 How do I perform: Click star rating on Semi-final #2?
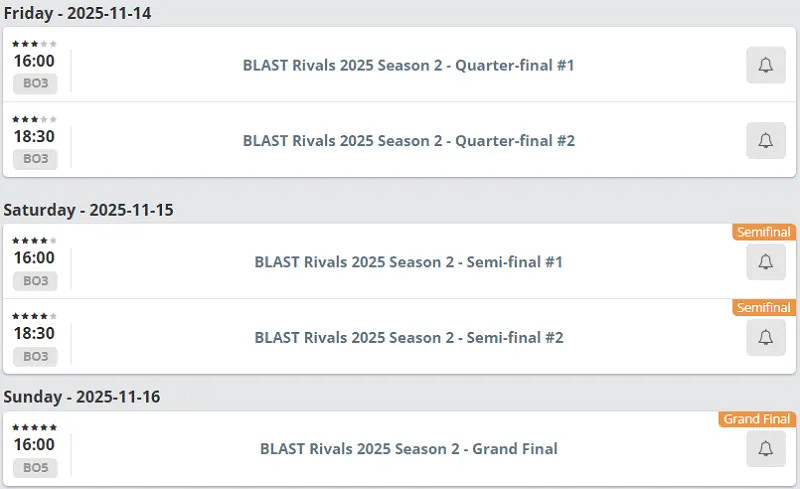click(34, 316)
